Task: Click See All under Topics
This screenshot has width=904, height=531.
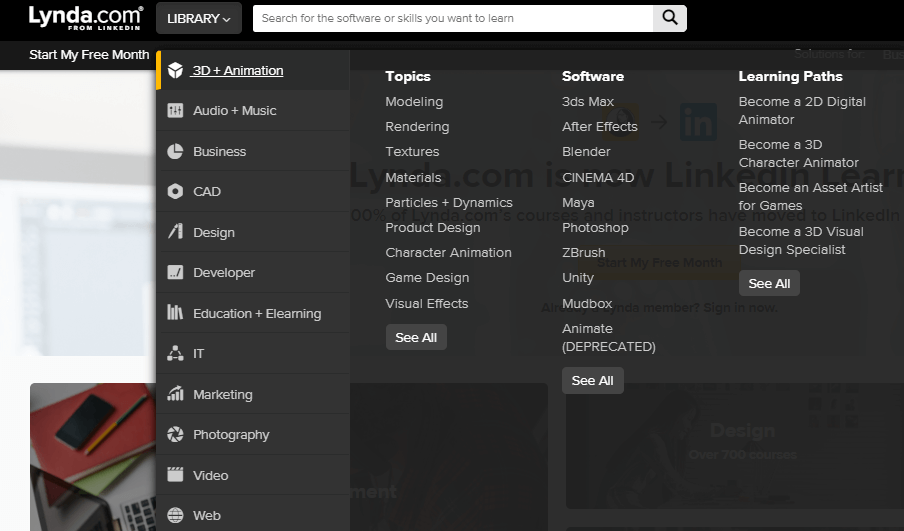Action: click(416, 337)
